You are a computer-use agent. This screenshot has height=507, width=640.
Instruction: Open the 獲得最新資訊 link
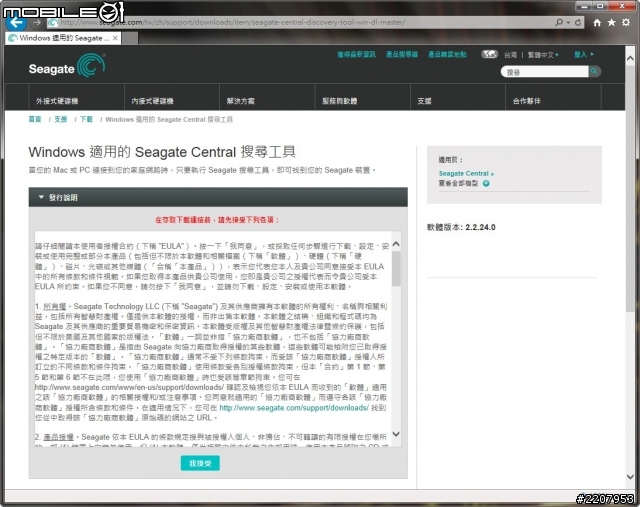(356, 54)
